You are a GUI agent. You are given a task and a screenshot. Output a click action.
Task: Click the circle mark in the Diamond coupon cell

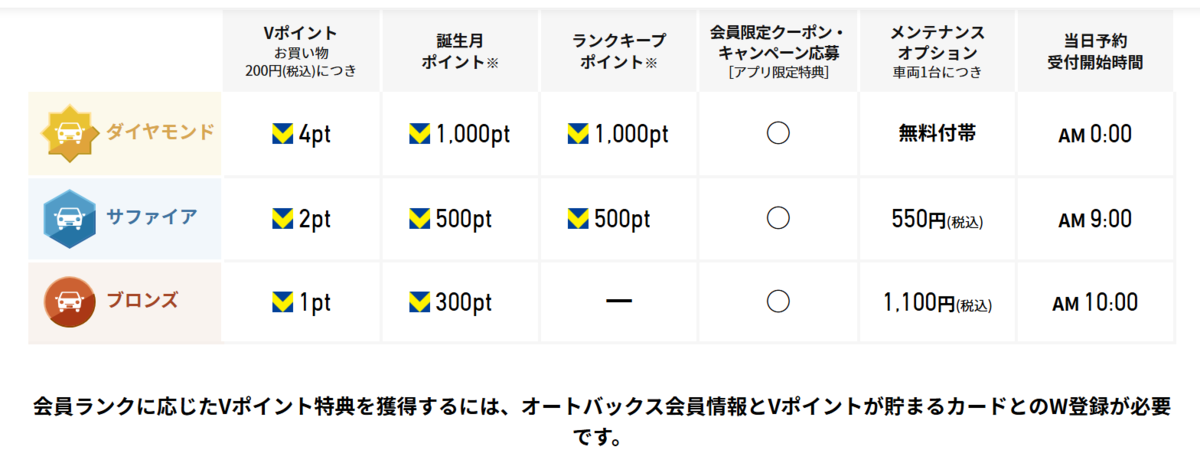(x=778, y=134)
